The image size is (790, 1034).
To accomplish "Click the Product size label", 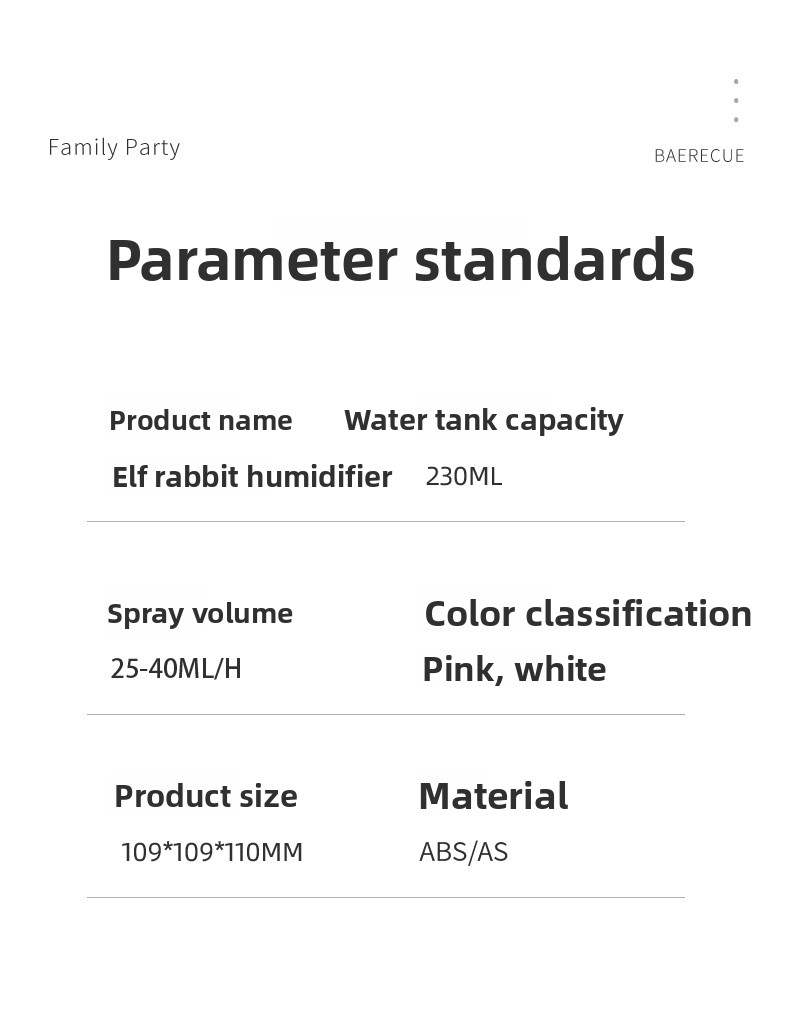I will click(x=206, y=796).
